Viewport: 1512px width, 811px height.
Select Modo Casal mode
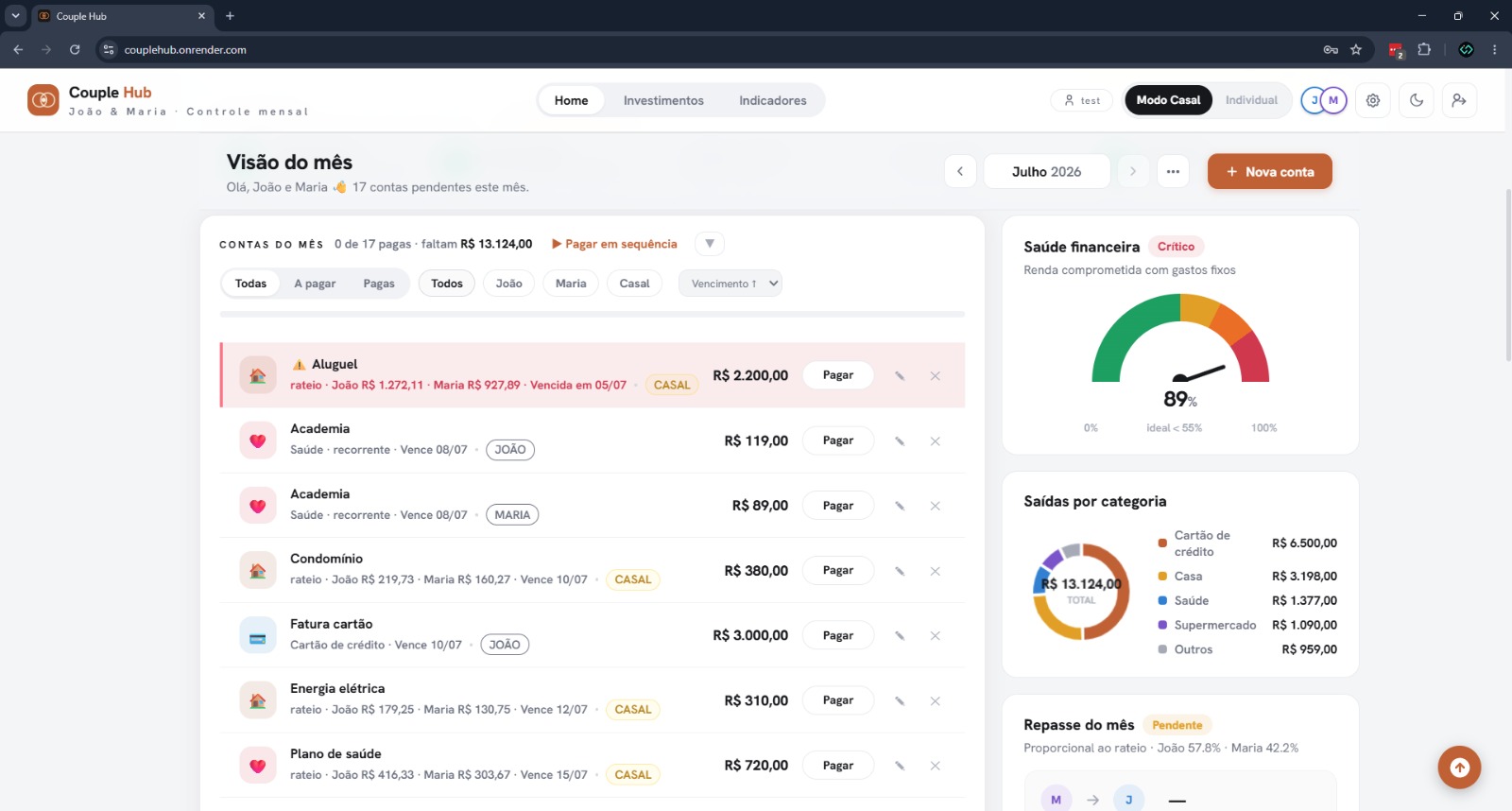[1168, 100]
